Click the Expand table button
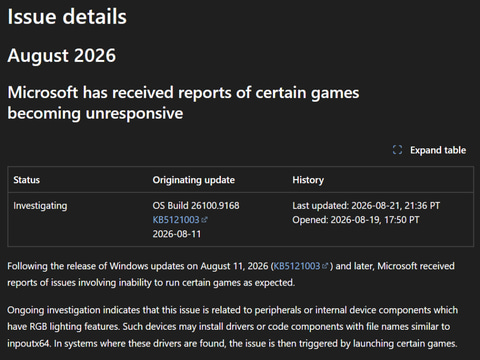Image resolution: width=480 pixels, height=360 pixels. coord(429,150)
